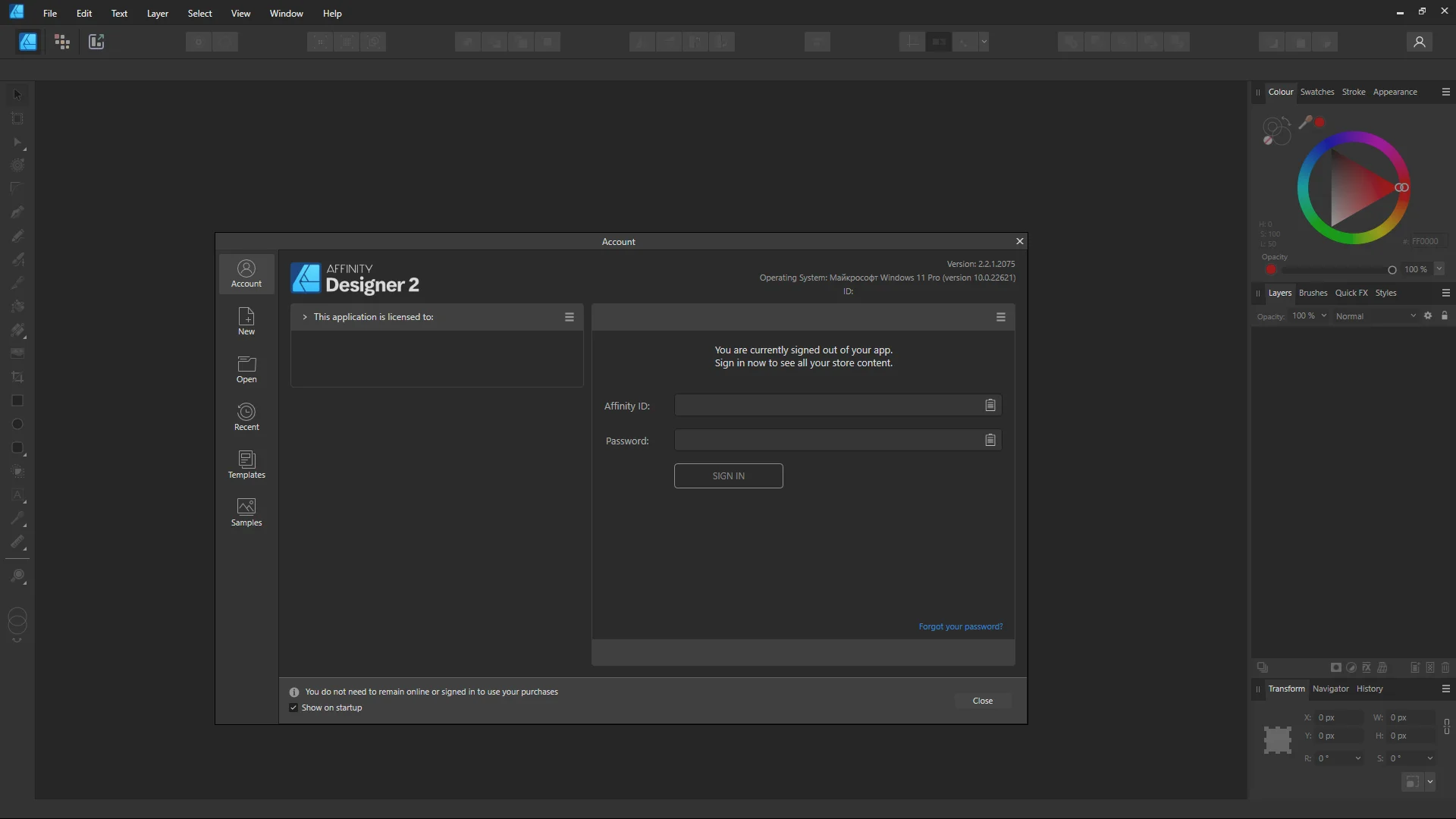Viewport: 1456px width, 819px height.
Task: Switch to the Swatches tab
Action: (x=1316, y=92)
